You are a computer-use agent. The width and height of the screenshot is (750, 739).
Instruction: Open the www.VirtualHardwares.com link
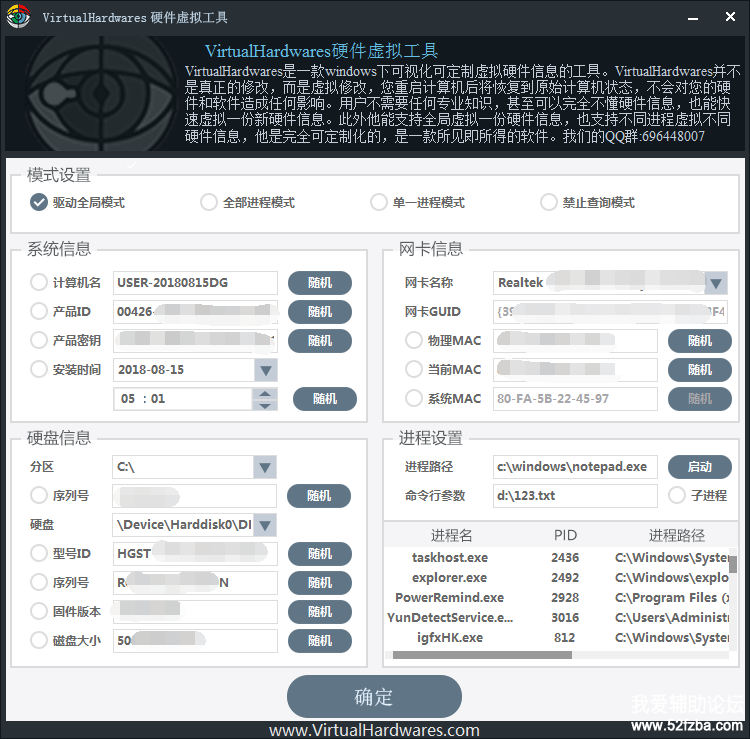(374, 730)
